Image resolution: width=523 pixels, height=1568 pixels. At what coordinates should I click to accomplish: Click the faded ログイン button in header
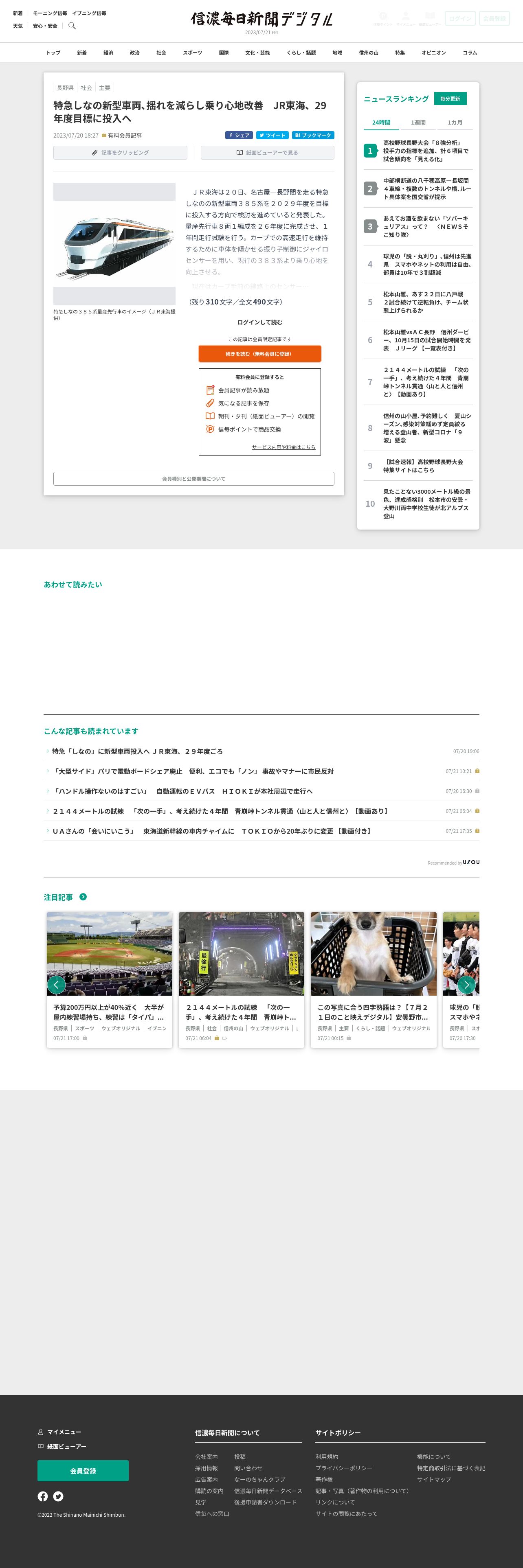460,18
